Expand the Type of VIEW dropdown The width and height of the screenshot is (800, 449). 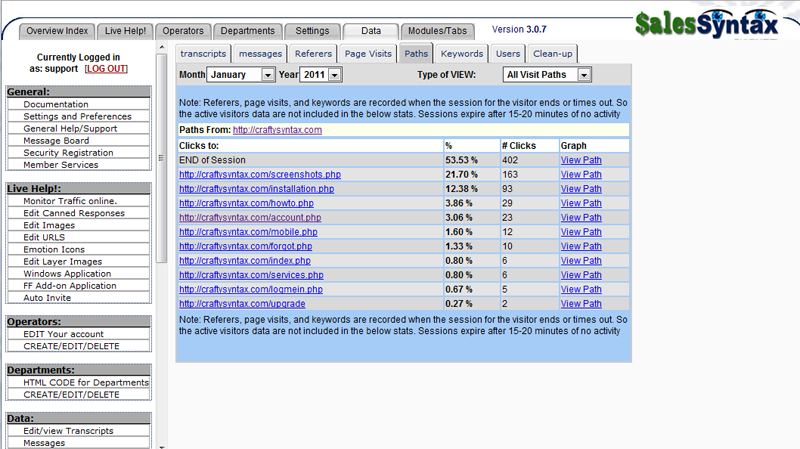coord(546,74)
